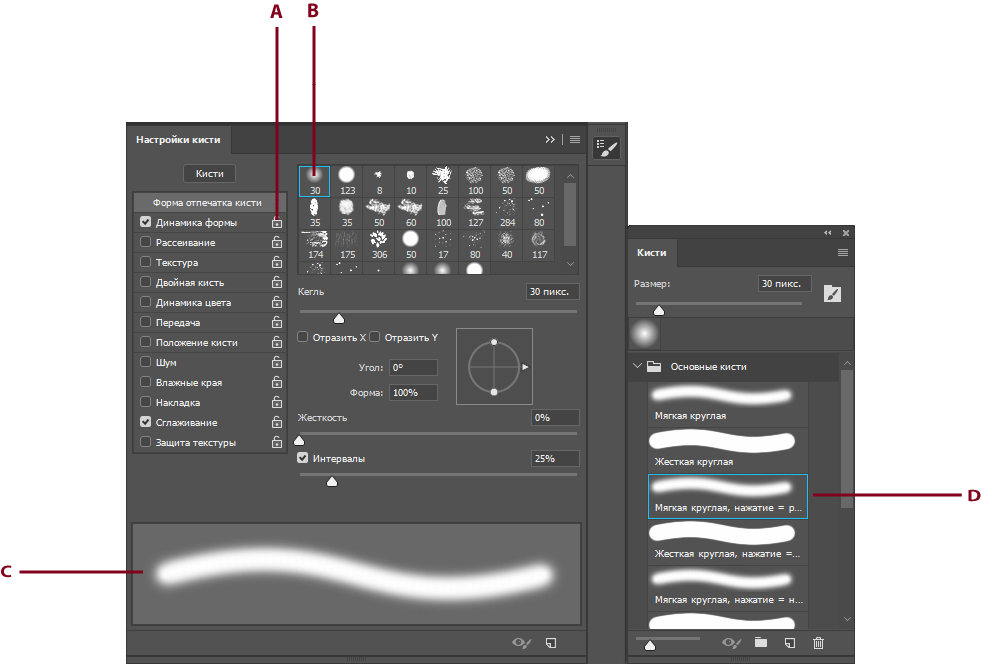981x664 pixels.
Task: Collapse Настройки кисти panel with double arrows
Action: 550,140
